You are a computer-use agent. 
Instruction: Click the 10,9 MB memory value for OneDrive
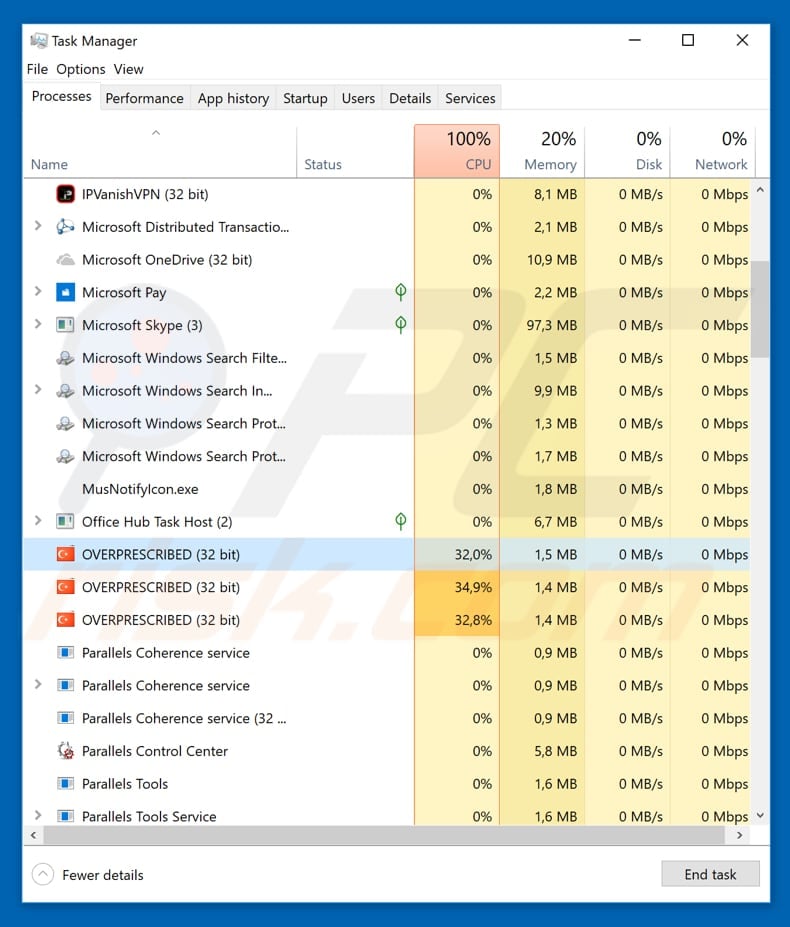point(551,260)
